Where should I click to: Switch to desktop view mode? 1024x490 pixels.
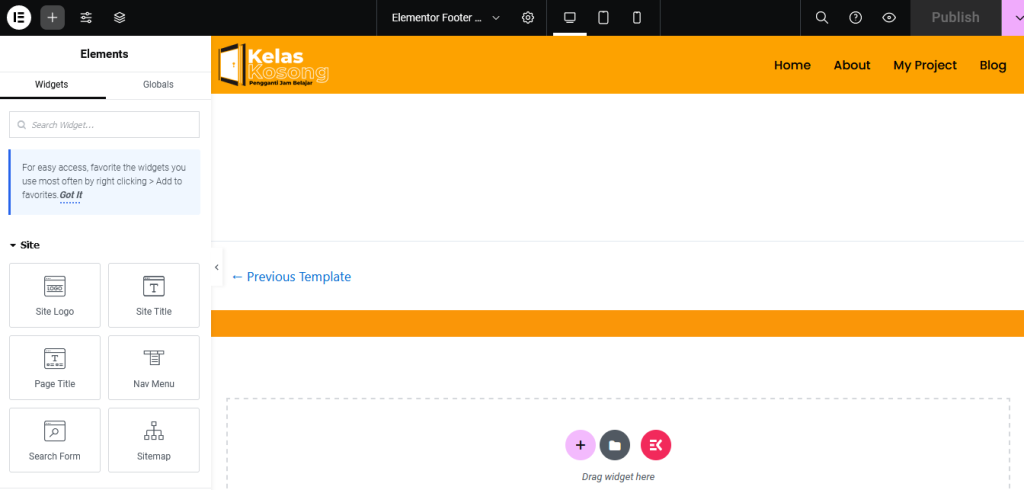coord(570,18)
